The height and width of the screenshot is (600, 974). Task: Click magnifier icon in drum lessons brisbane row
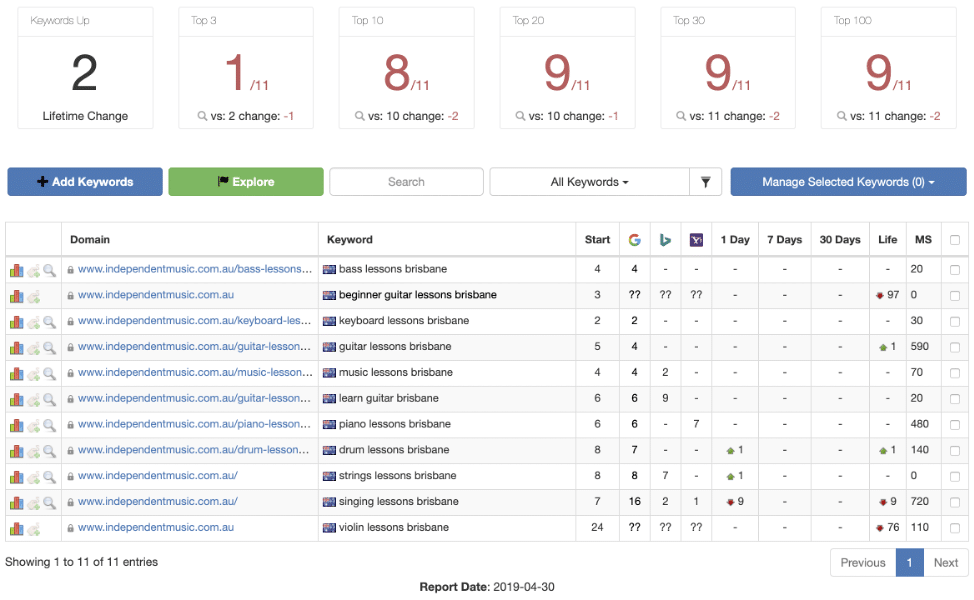[x=49, y=451]
